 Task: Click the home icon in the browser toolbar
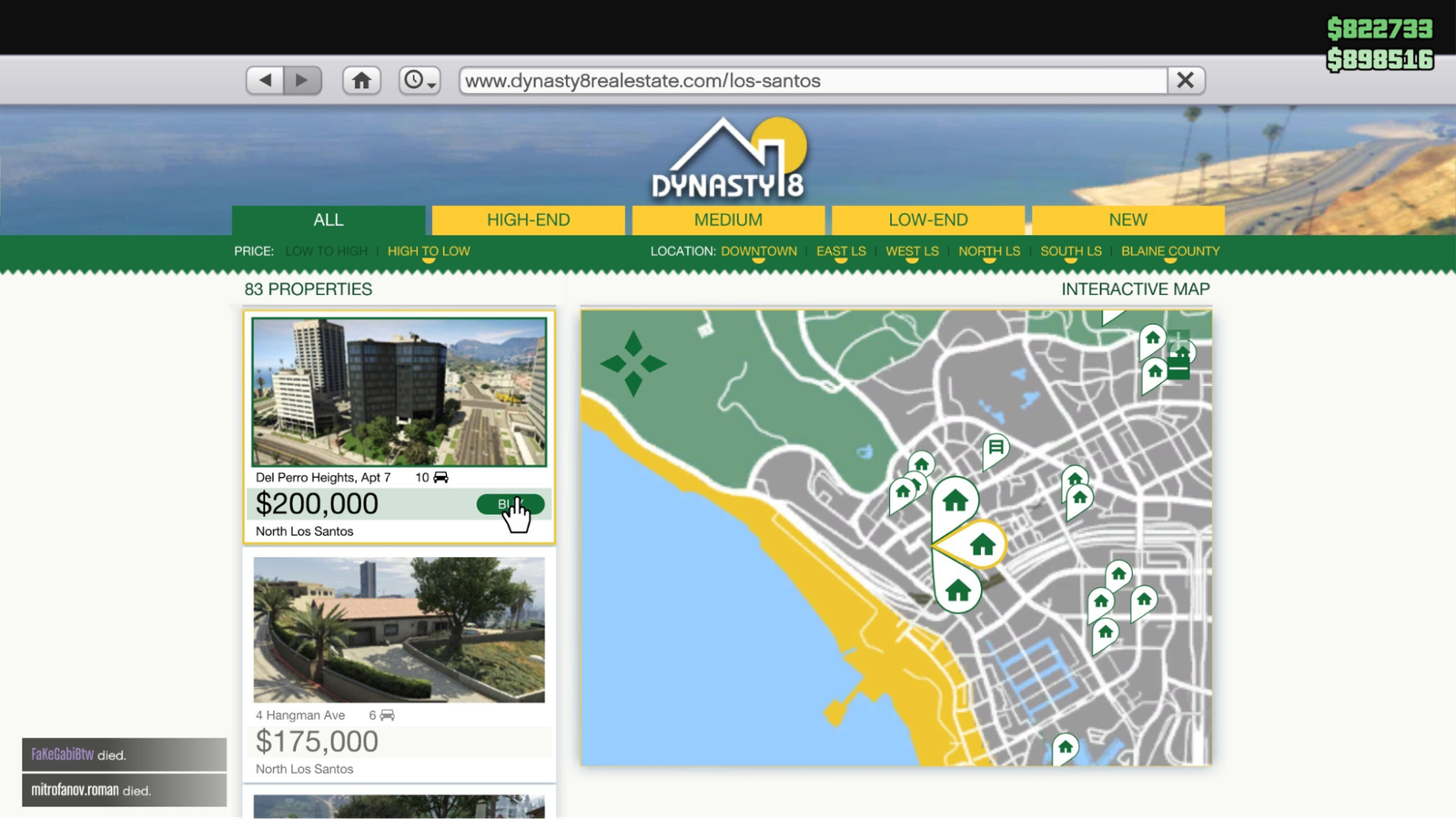pyautogui.click(x=361, y=80)
